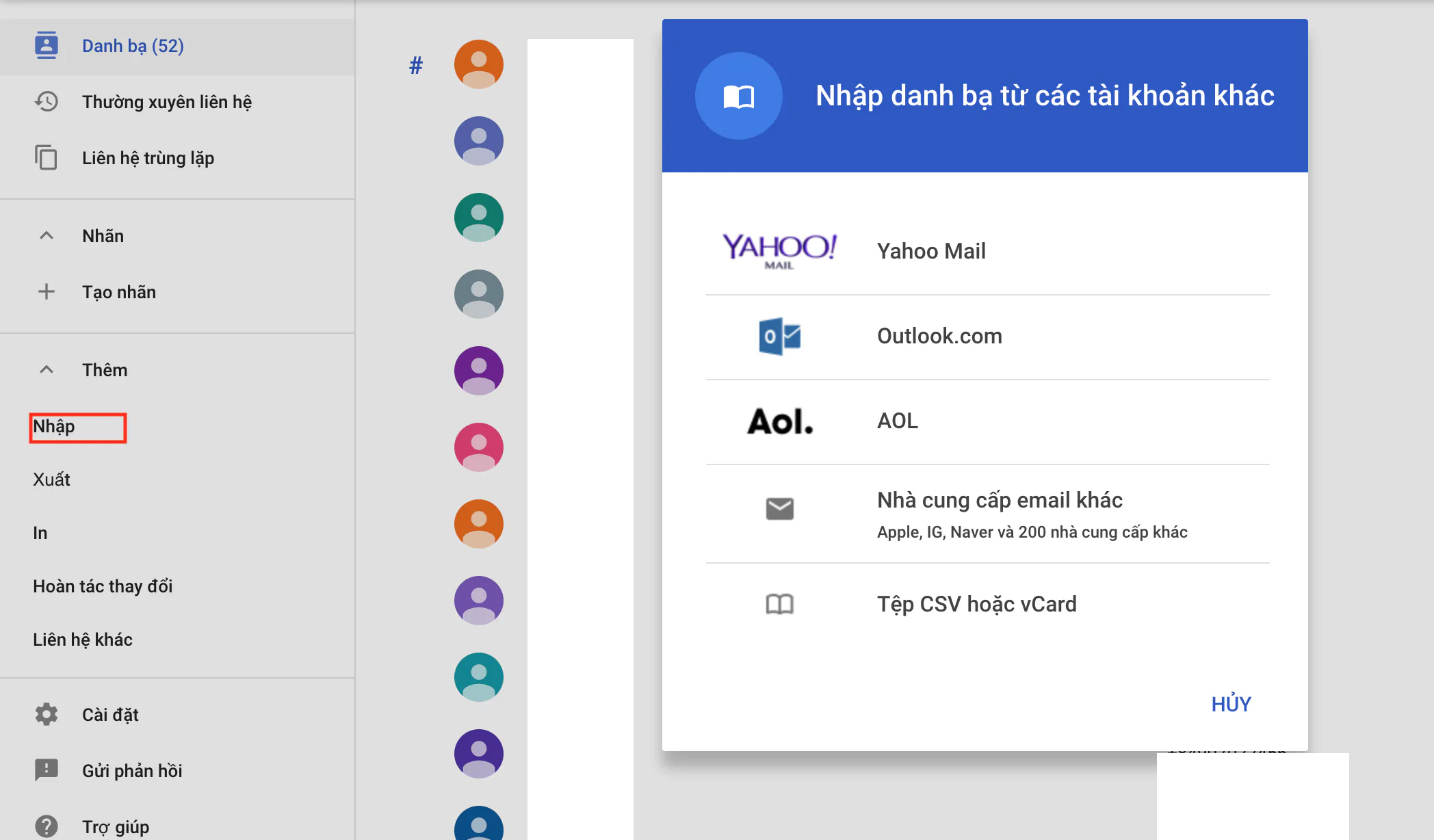Click Tạo nhãn to create a label
The image size is (1434, 840).
coord(119,292)
